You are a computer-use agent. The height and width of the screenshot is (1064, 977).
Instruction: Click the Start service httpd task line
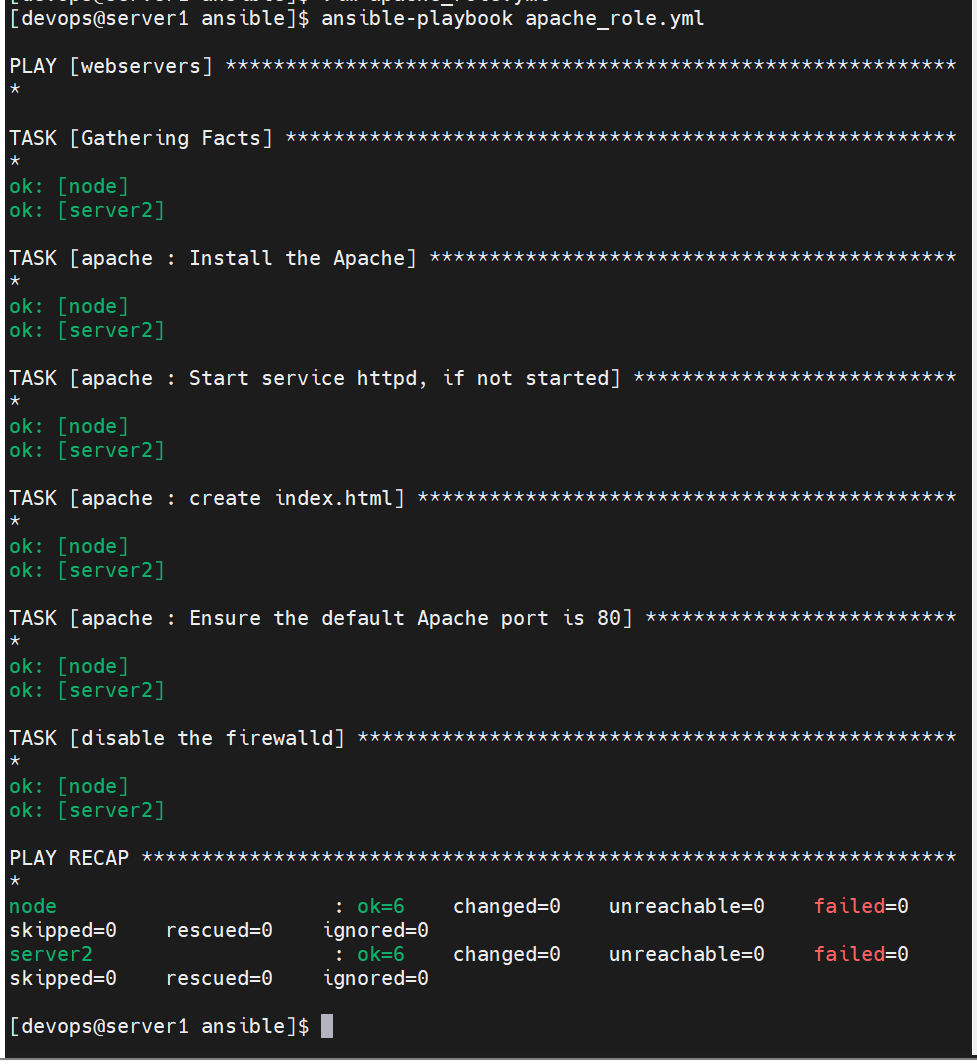click(315, 378)
